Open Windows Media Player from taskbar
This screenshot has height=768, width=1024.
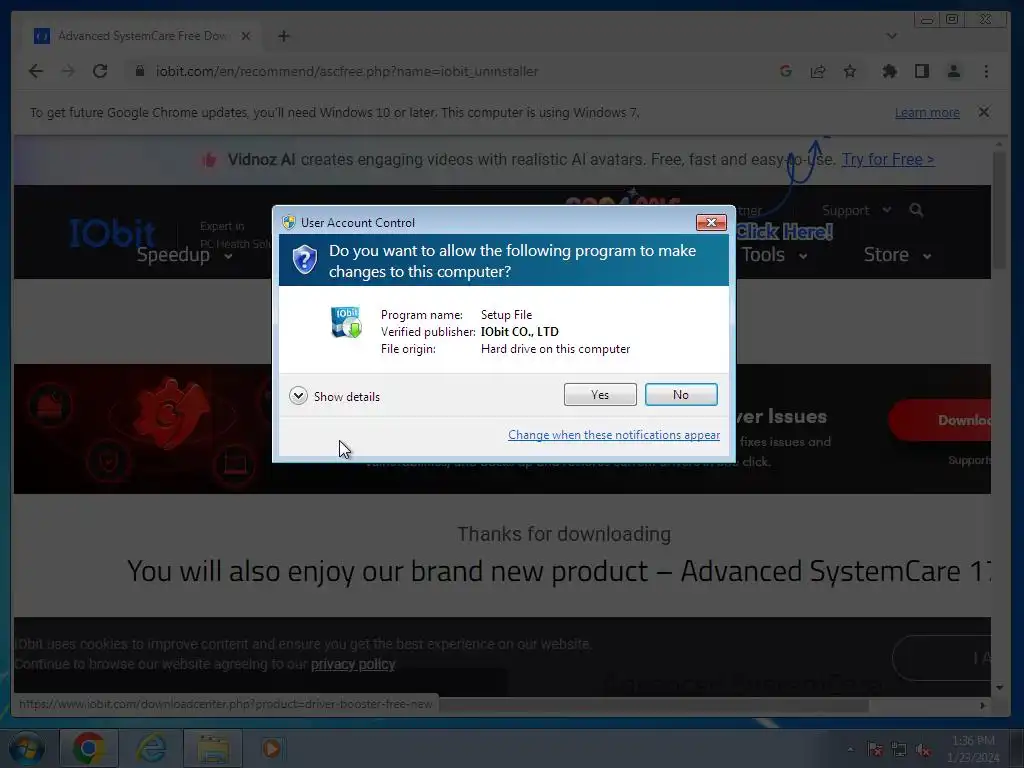[x=272, y=748]
